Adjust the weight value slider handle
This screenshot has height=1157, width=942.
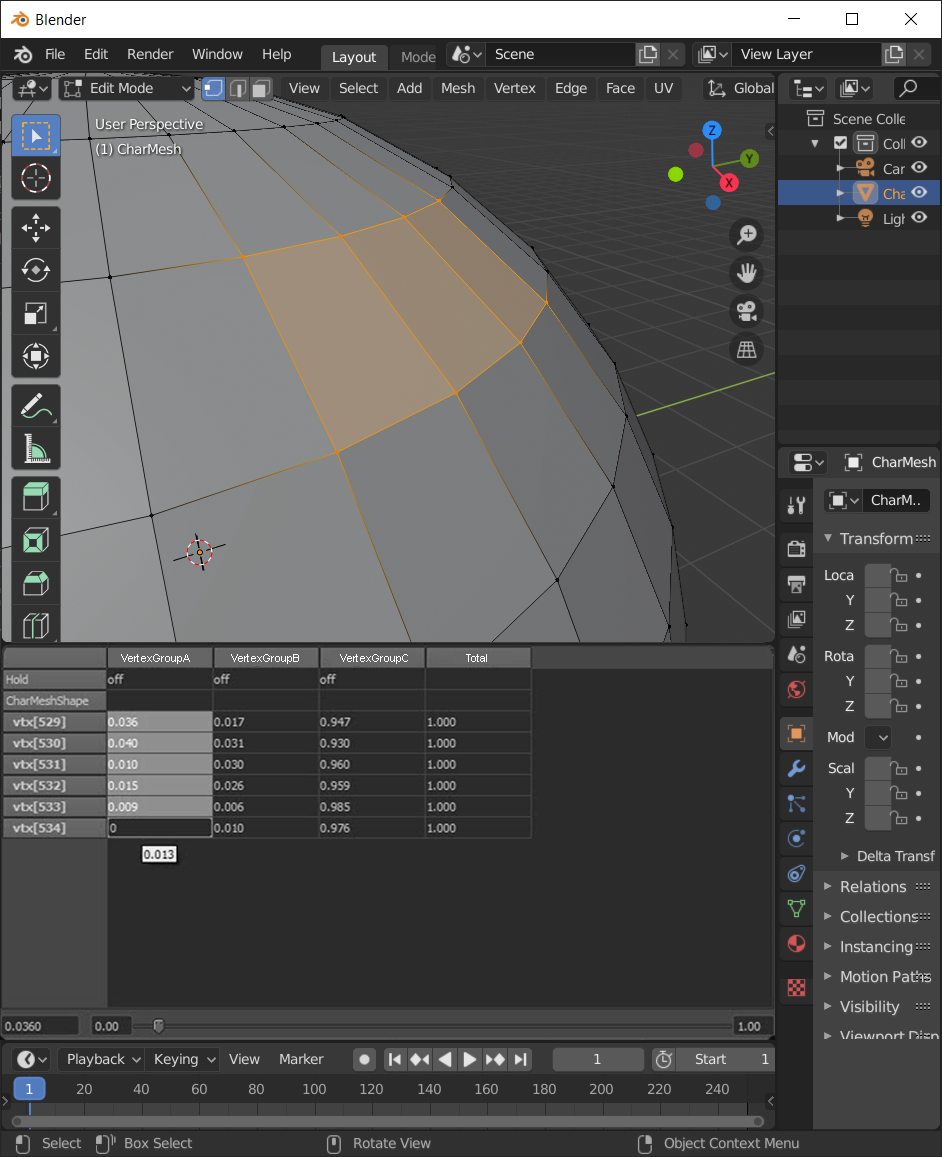(158, 1026)
